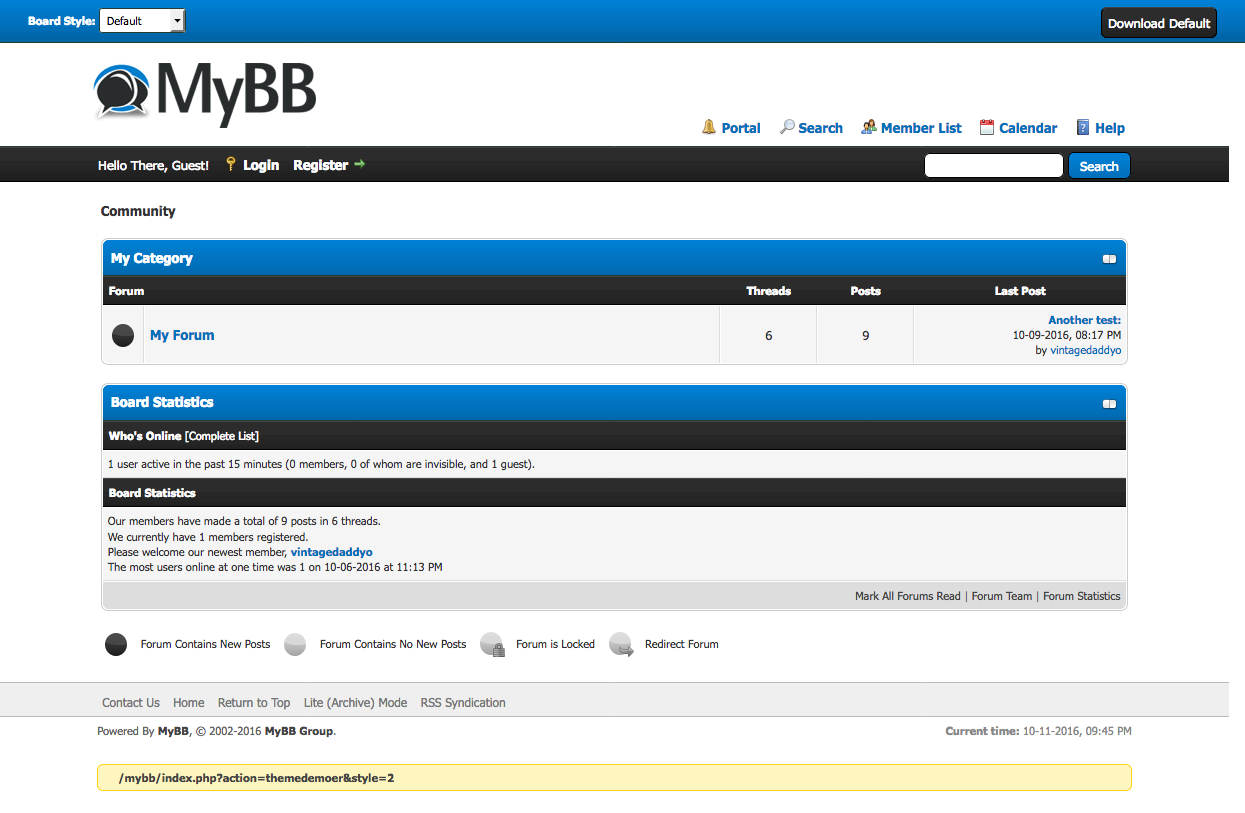The height and width of the screenshot is (813, 1245).
Task: Click the magnifier icon beside Search
Action: (787, 127)
